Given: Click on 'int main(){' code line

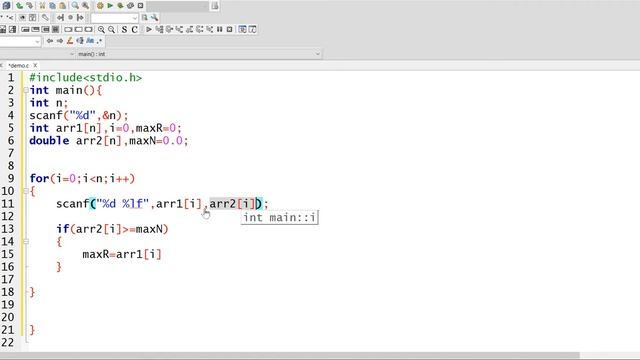Looking at the screenshot, I should pos(66,90).
